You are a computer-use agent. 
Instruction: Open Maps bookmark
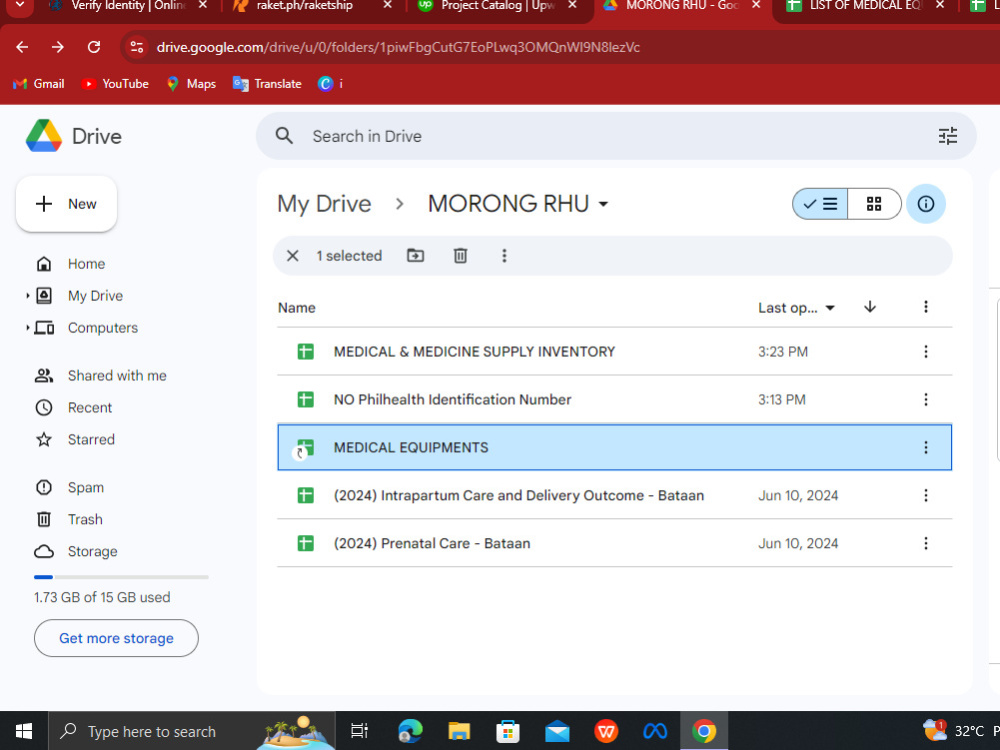[191, 84]
